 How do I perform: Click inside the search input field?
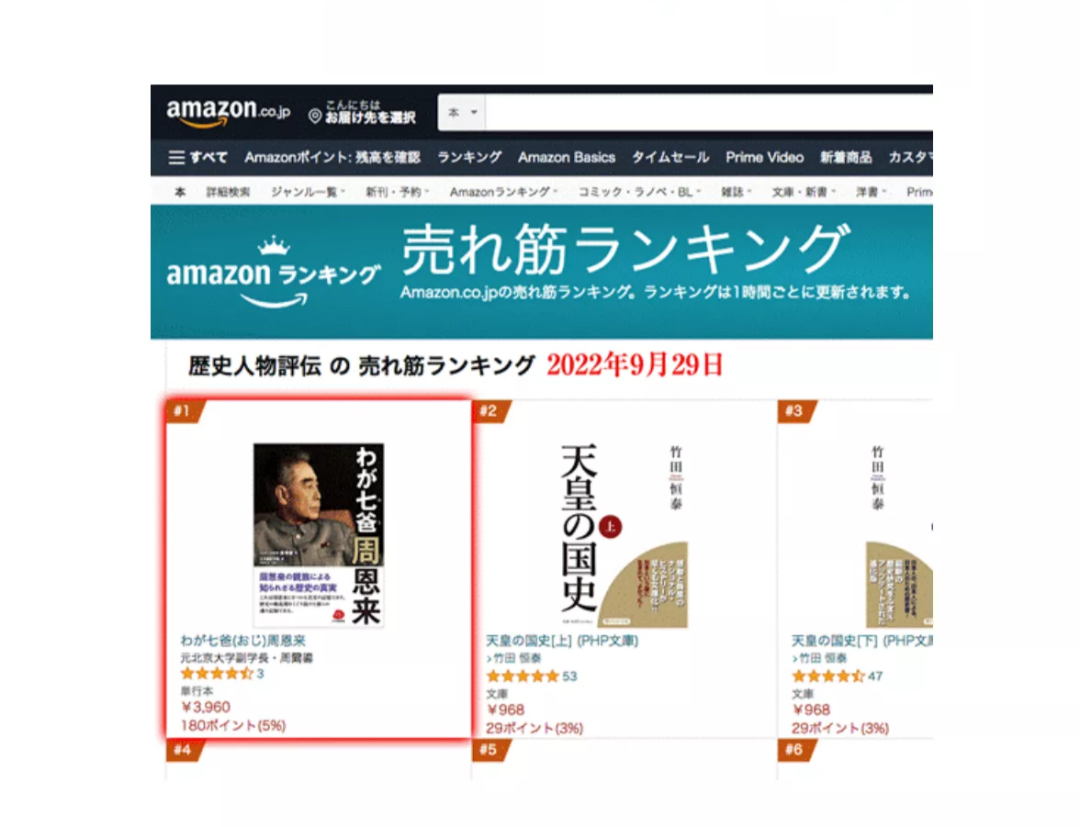pos(709,112)
